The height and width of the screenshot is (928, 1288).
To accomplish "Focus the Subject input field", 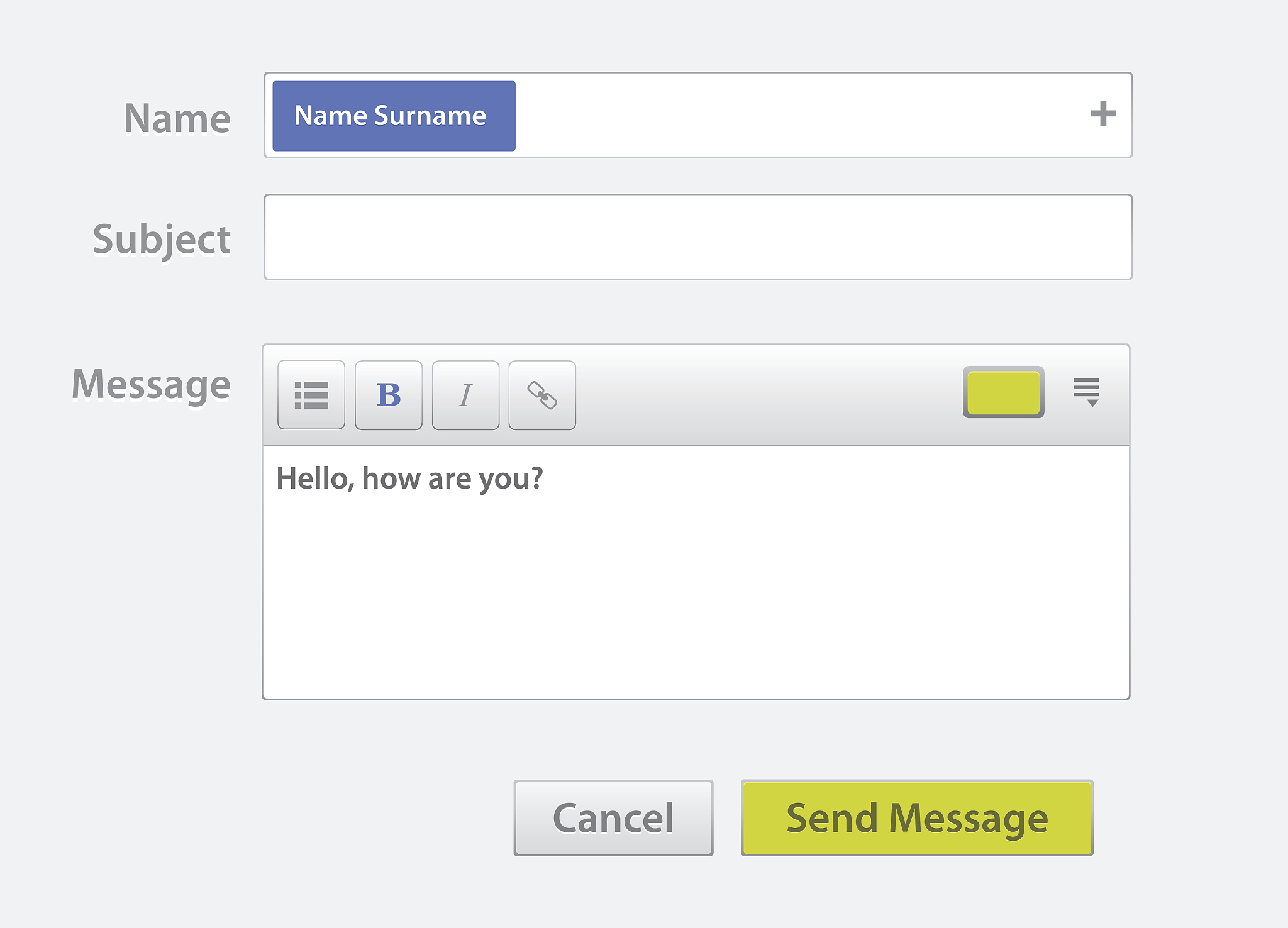I will click(x=698, y=237).
